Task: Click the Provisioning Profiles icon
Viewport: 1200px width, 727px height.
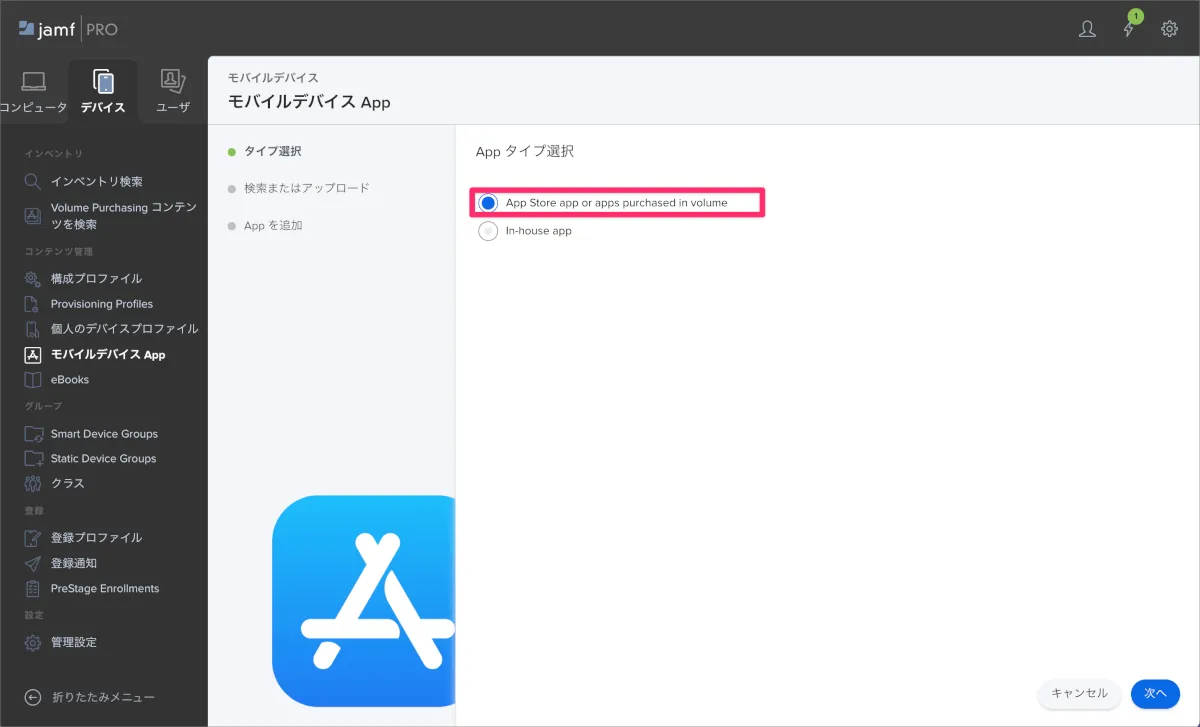Action: coord(33,303)
